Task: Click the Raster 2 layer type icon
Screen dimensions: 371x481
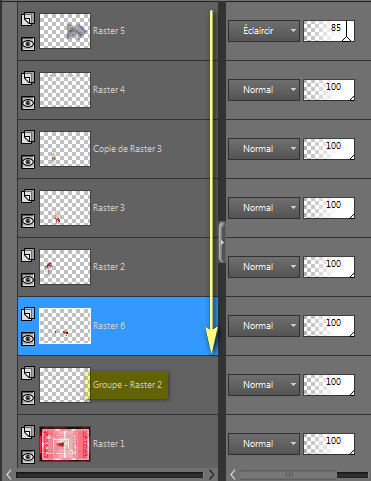Action: pos(28,255)
